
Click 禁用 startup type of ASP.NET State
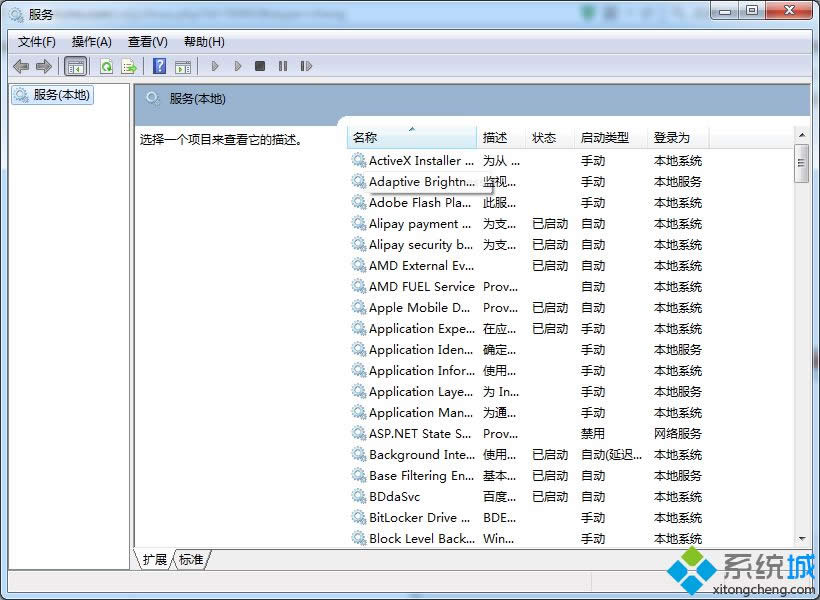click(x=593, y=434)
